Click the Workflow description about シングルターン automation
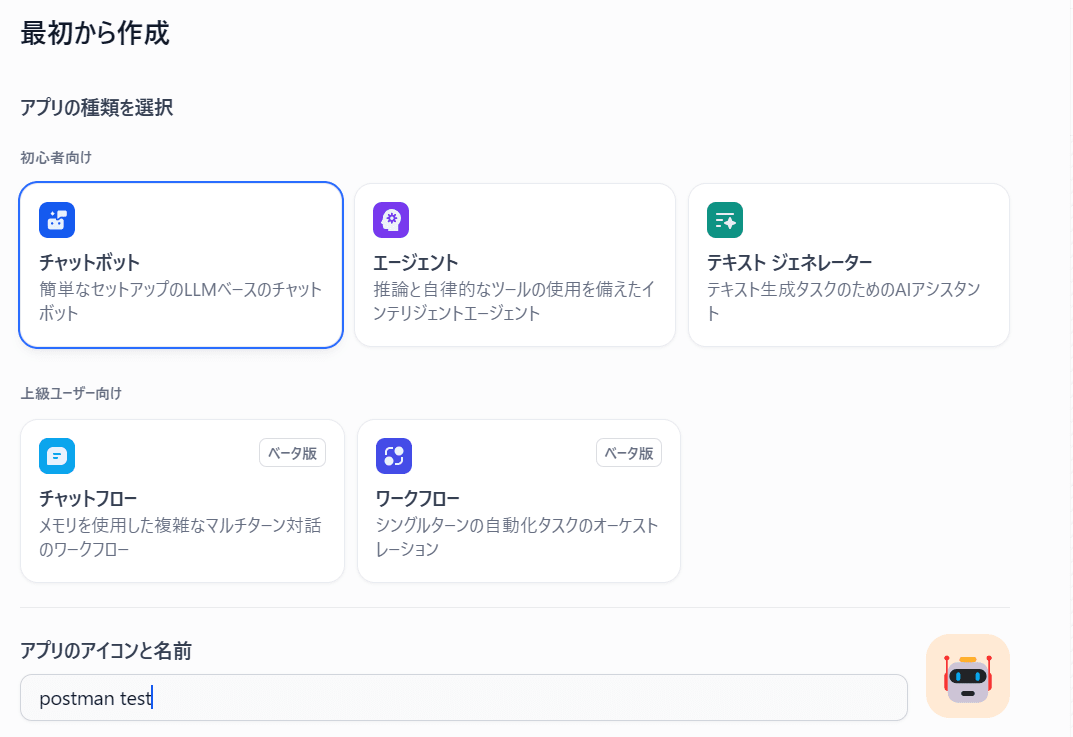Viewport: 1073px width, 737px height. pyautogui.click(x=516, y=537)
